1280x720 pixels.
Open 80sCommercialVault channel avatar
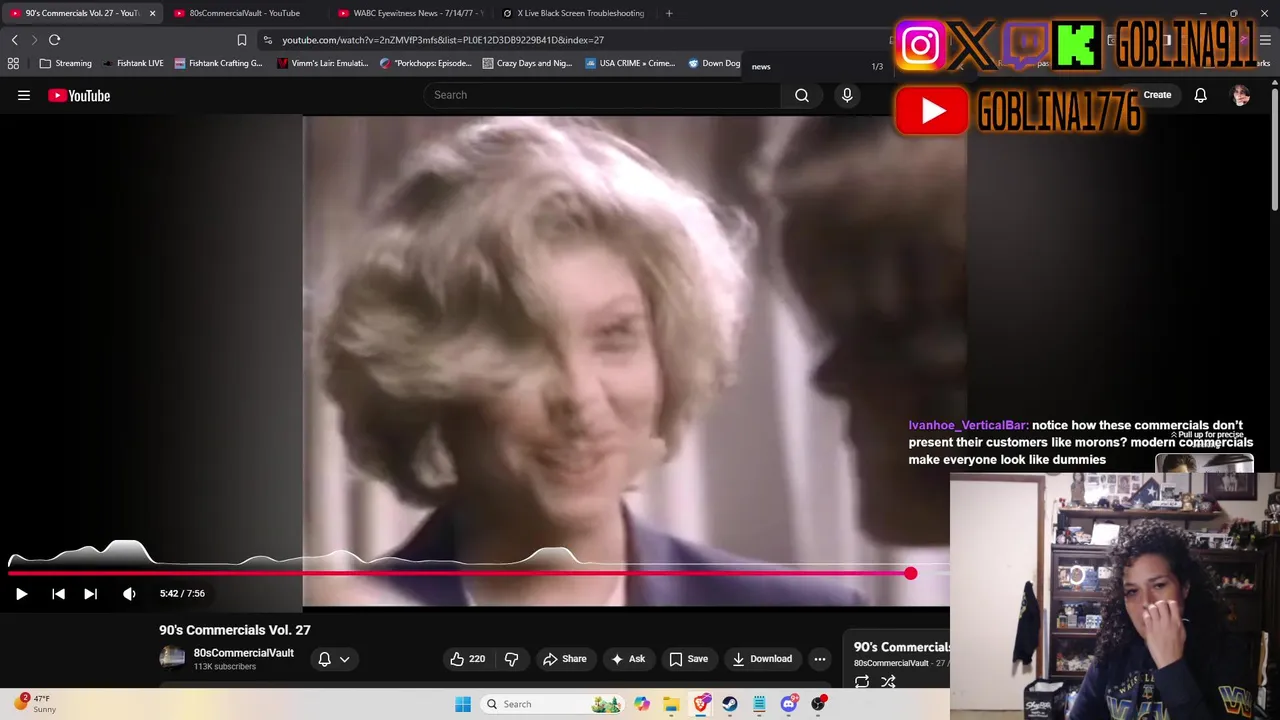(x=172, y=658)
